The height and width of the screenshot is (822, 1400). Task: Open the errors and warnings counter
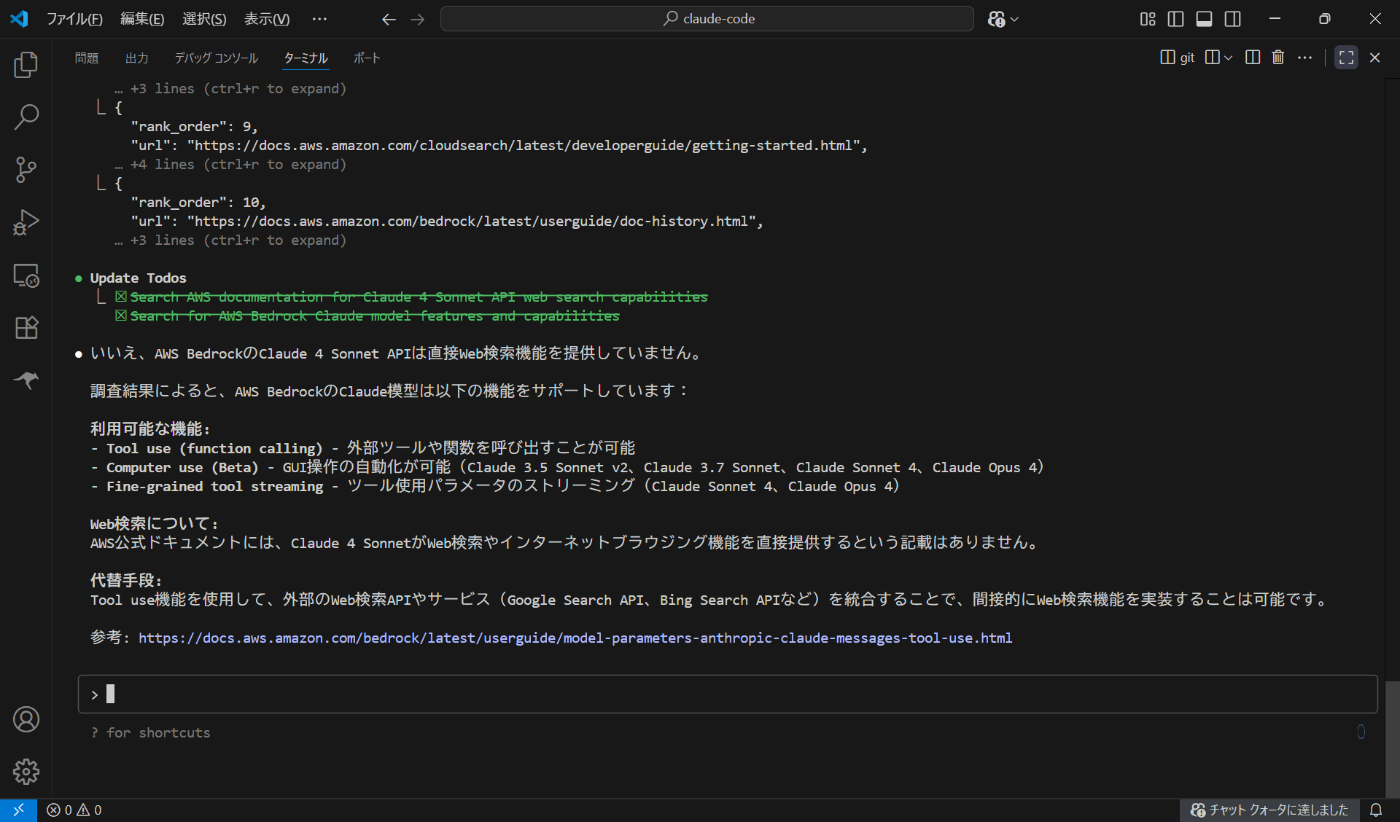74,810
